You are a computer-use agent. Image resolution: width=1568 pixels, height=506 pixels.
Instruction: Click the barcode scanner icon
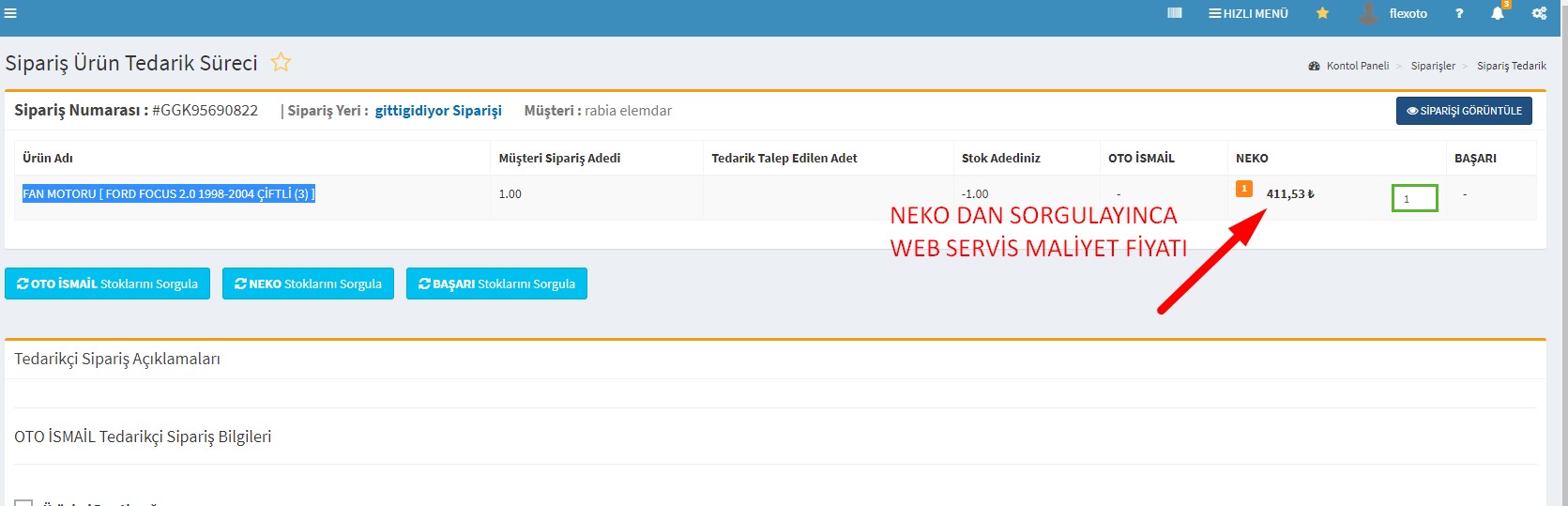point(1174,13)
